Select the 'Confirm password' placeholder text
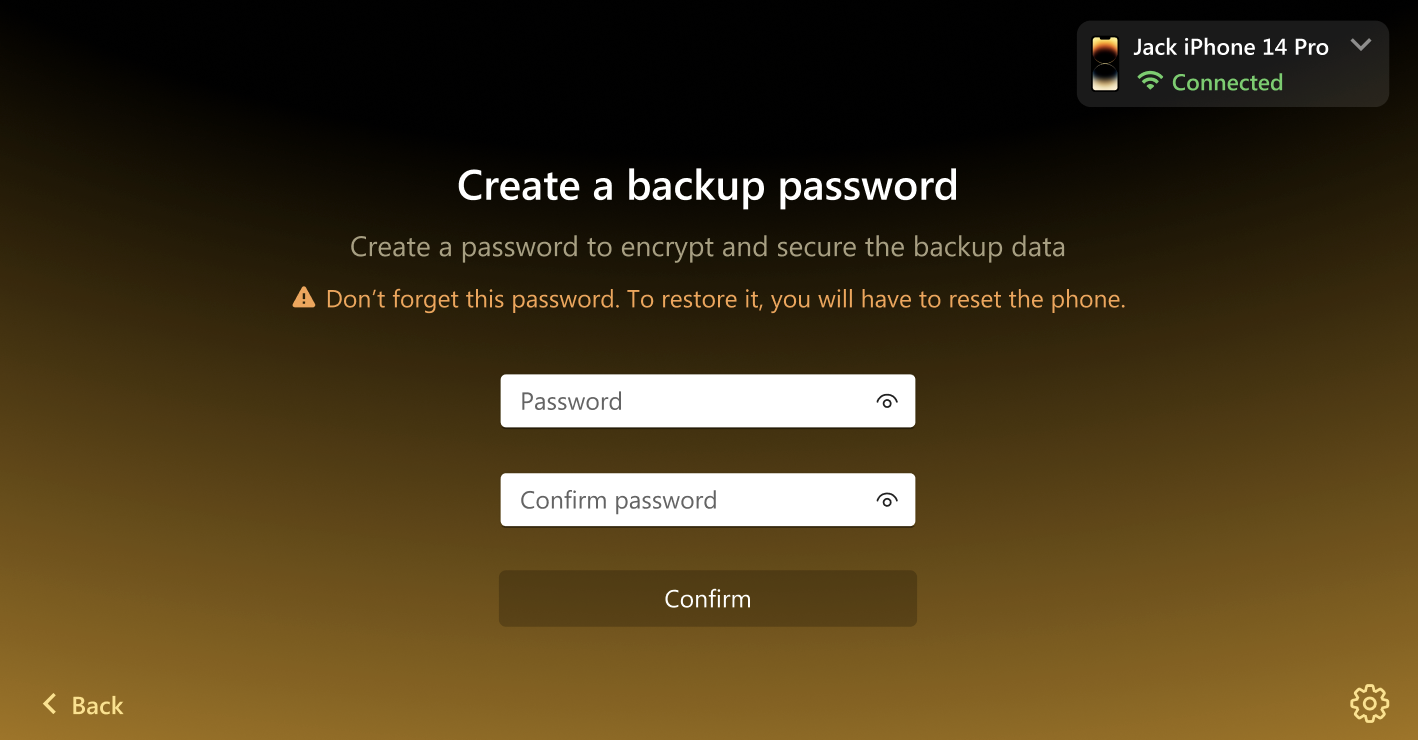This screenshot has width=1418, height=740. point(619,500)
